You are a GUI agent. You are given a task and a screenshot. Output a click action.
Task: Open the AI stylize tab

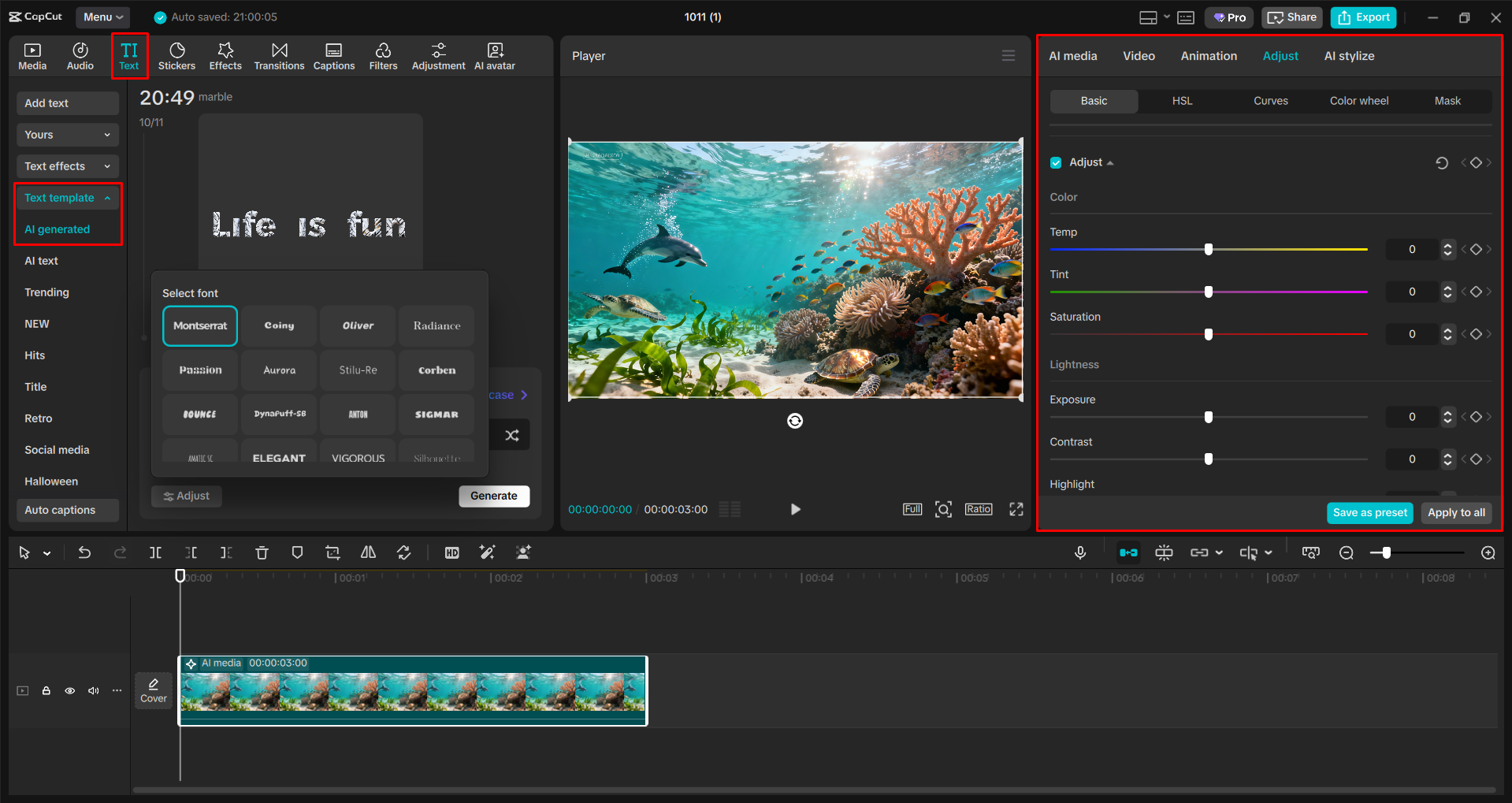coord(1348,55)
